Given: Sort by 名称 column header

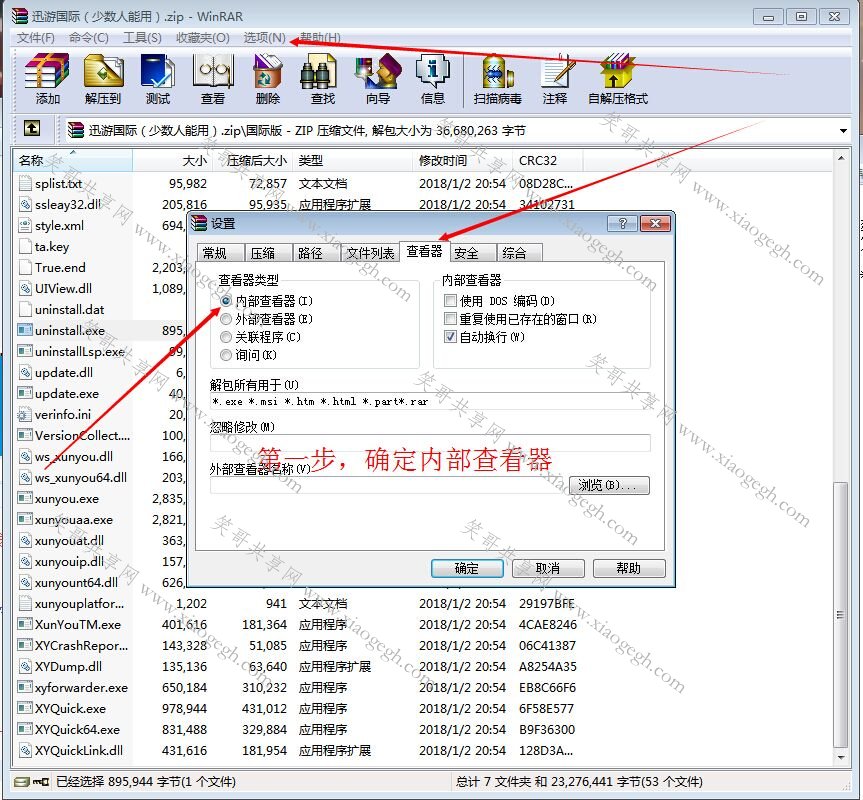Looking at the screenshot, I should tap(73, 161).
